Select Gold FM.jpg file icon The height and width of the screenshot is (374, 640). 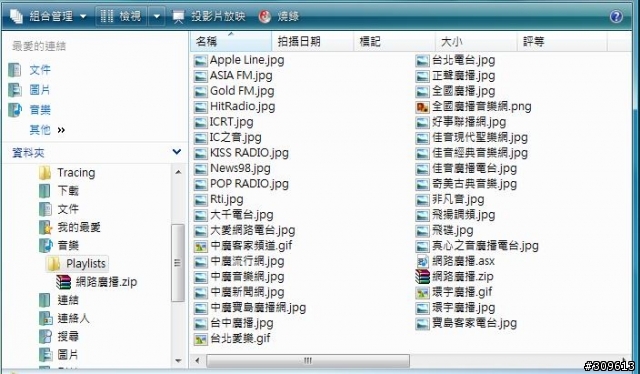200,91
